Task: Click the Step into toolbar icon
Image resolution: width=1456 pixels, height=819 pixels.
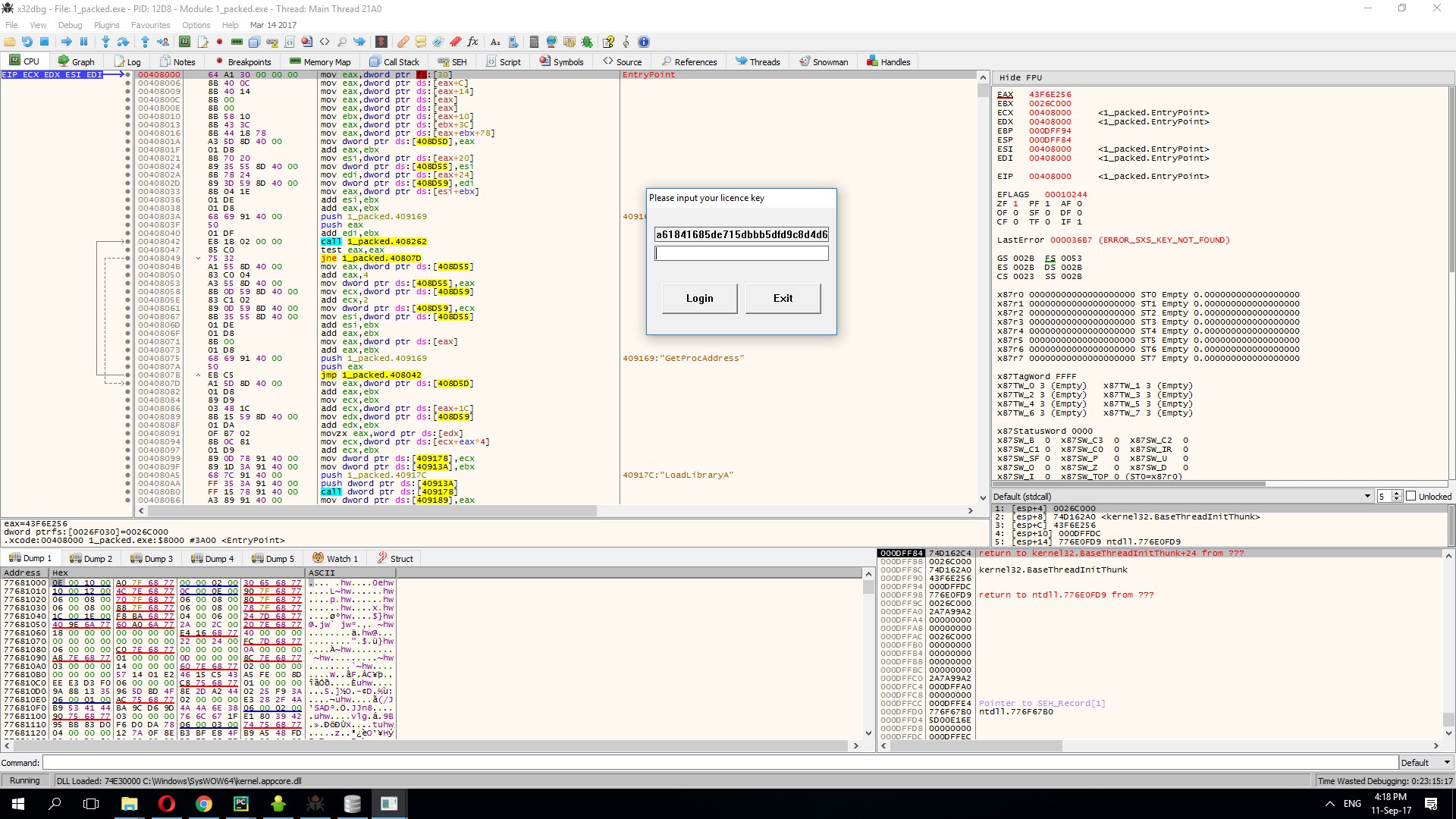Action: coord(105,42)
